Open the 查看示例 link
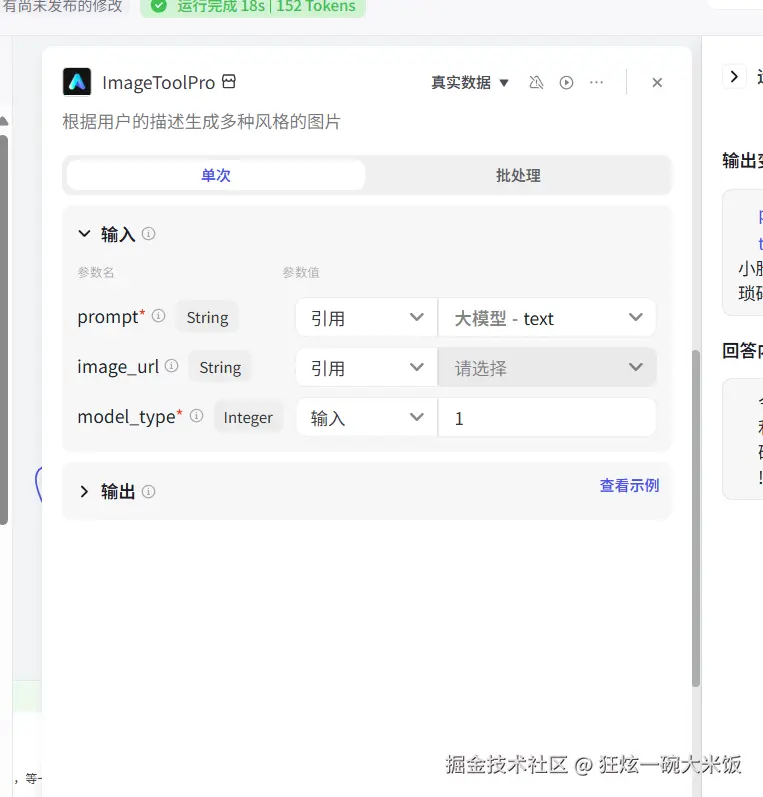Viewport: 763px width, 797px height. tap(629, 485)
